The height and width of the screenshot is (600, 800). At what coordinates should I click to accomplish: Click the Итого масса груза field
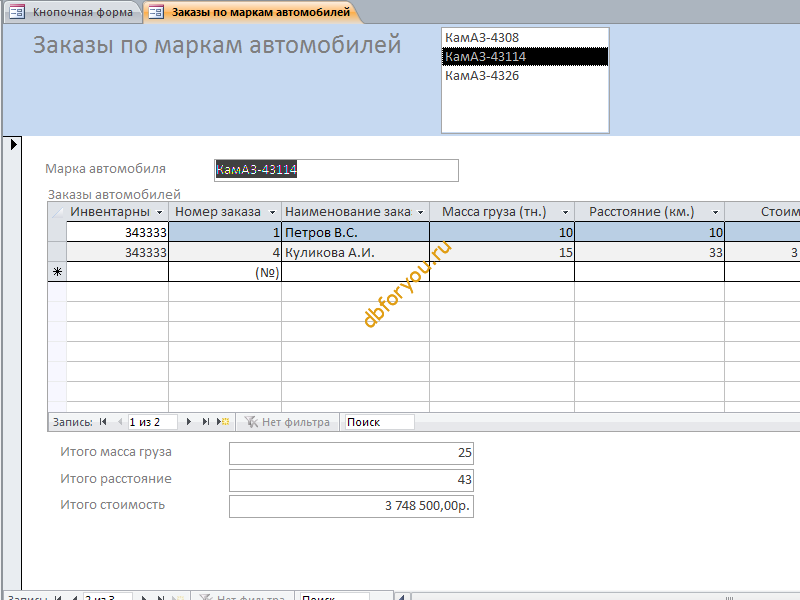[351, 453]
